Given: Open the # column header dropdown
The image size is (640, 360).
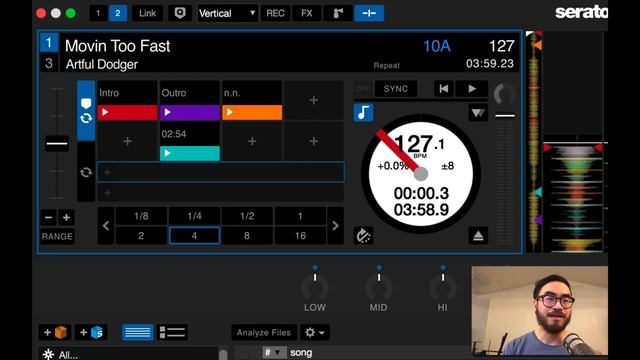Looking at the screenshot, I should point(274,352).
